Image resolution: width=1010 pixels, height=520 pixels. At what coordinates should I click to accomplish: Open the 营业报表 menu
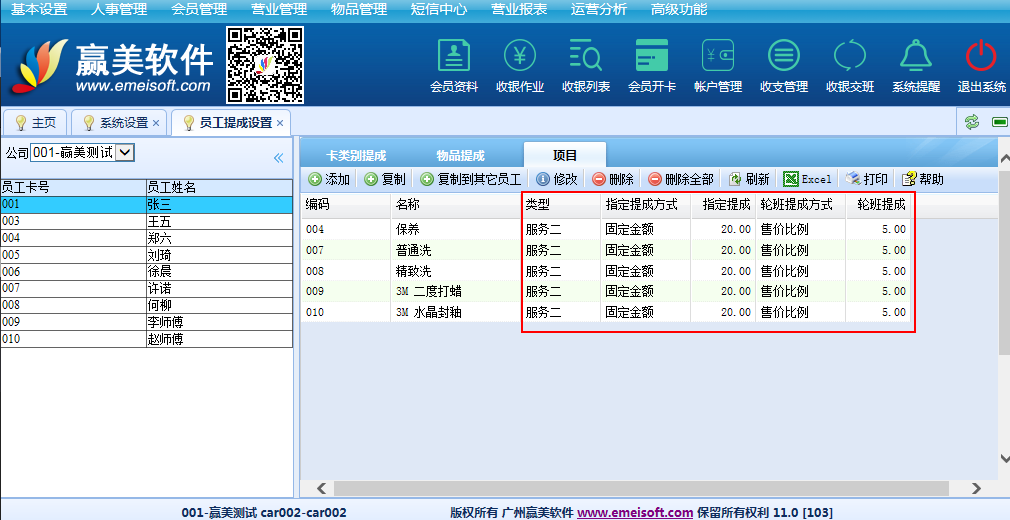tap(519, 10)
